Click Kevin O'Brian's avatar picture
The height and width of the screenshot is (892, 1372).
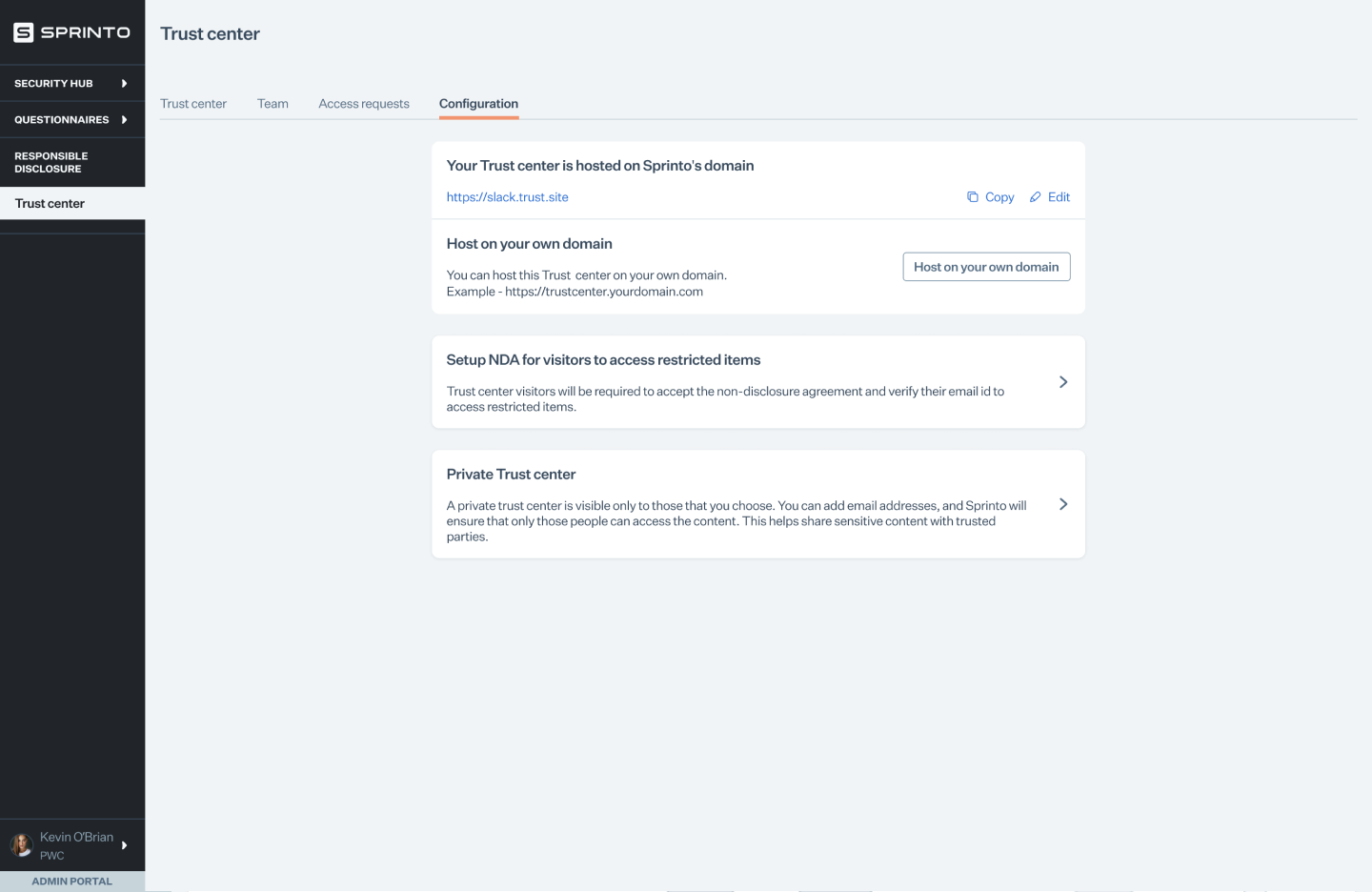pyautogui.click(x=21, y=845)
